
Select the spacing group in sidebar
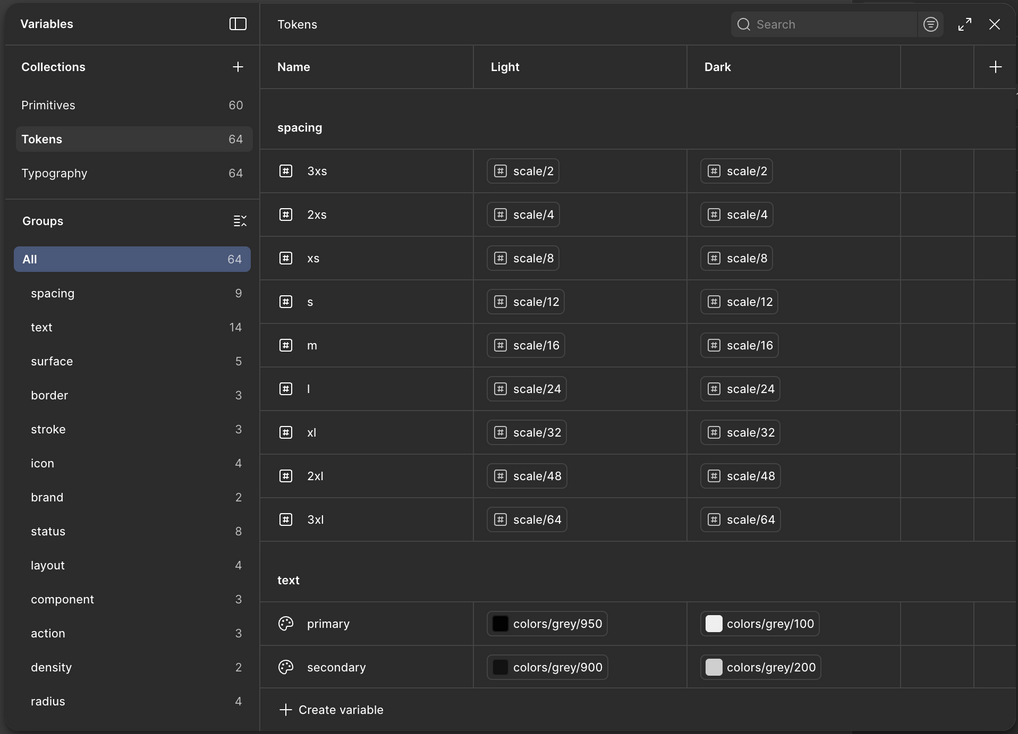(53, 293)
